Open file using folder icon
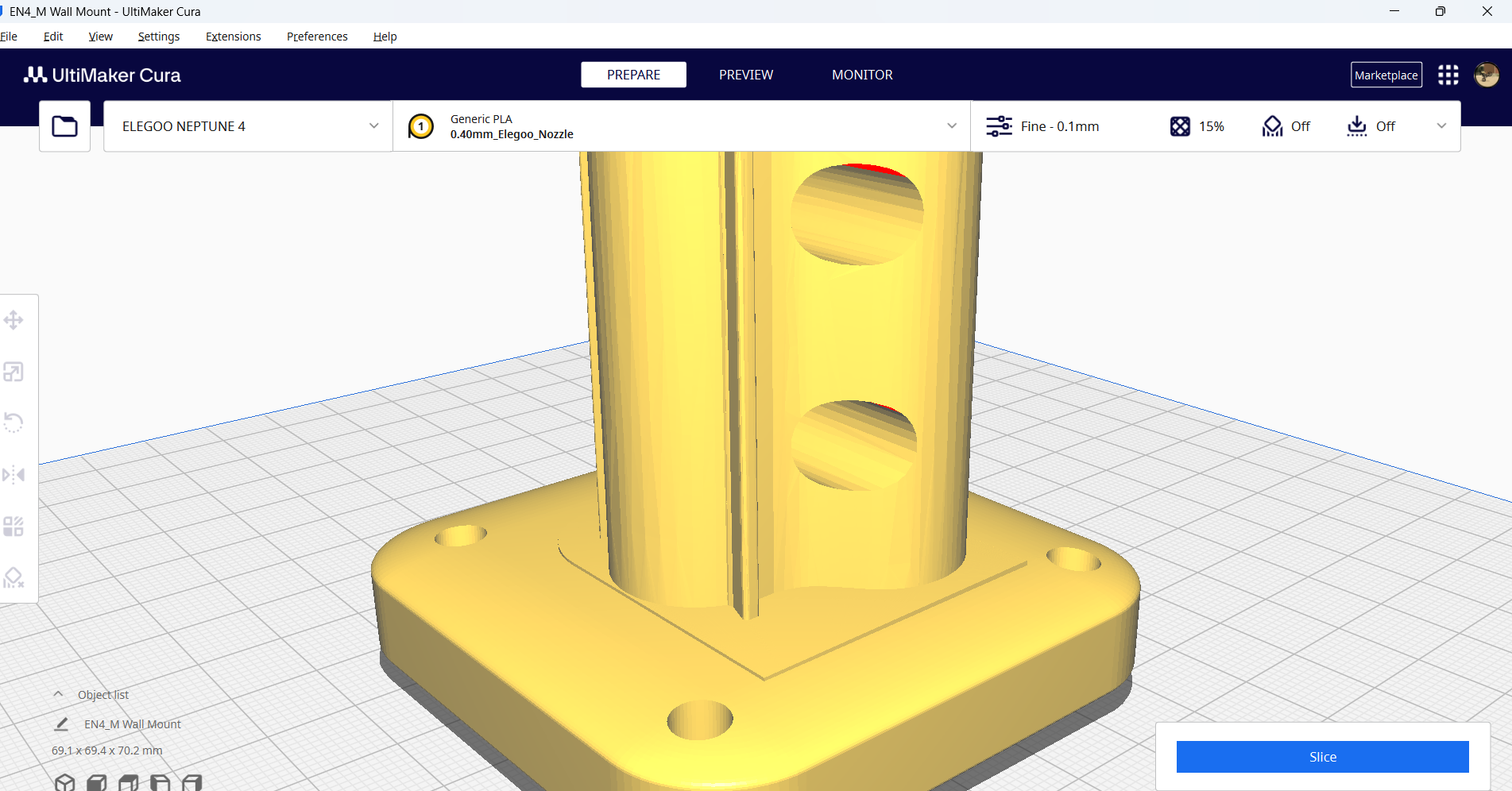Viewport: 1512px width, 791px height. click(x=64, y=126)
